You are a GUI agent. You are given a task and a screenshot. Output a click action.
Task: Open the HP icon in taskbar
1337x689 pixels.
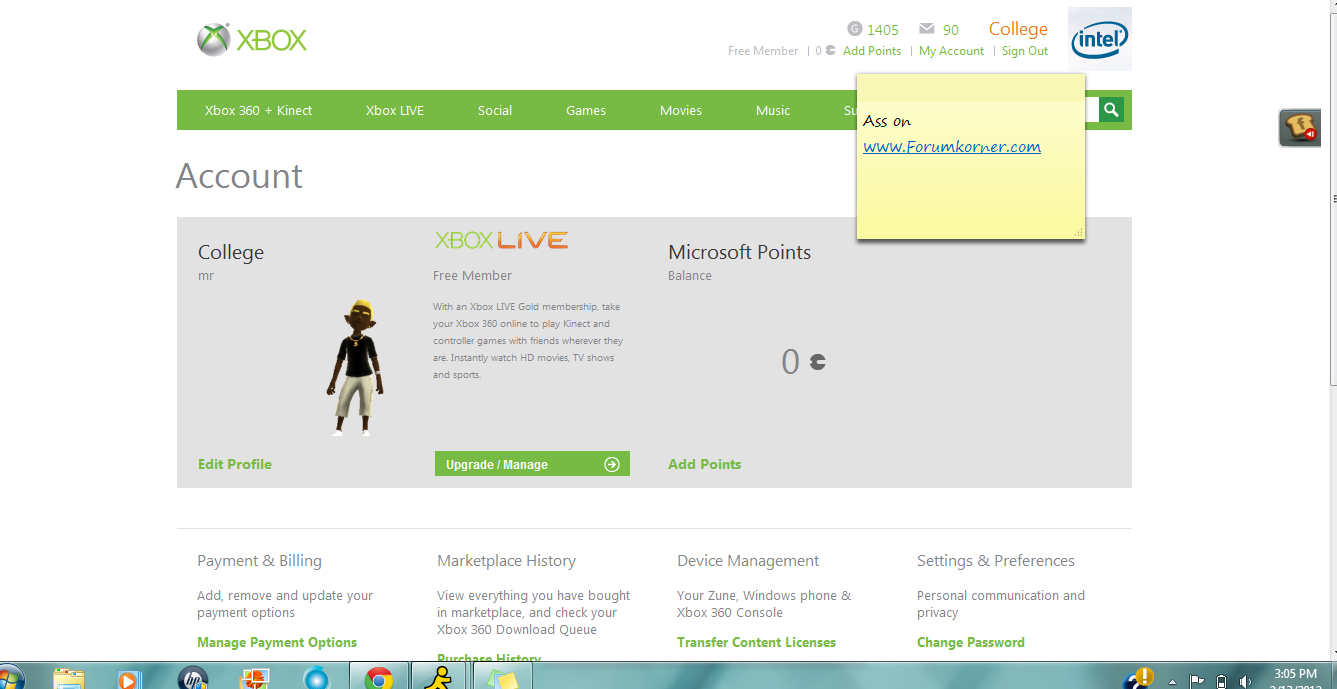tap(192, 680)
